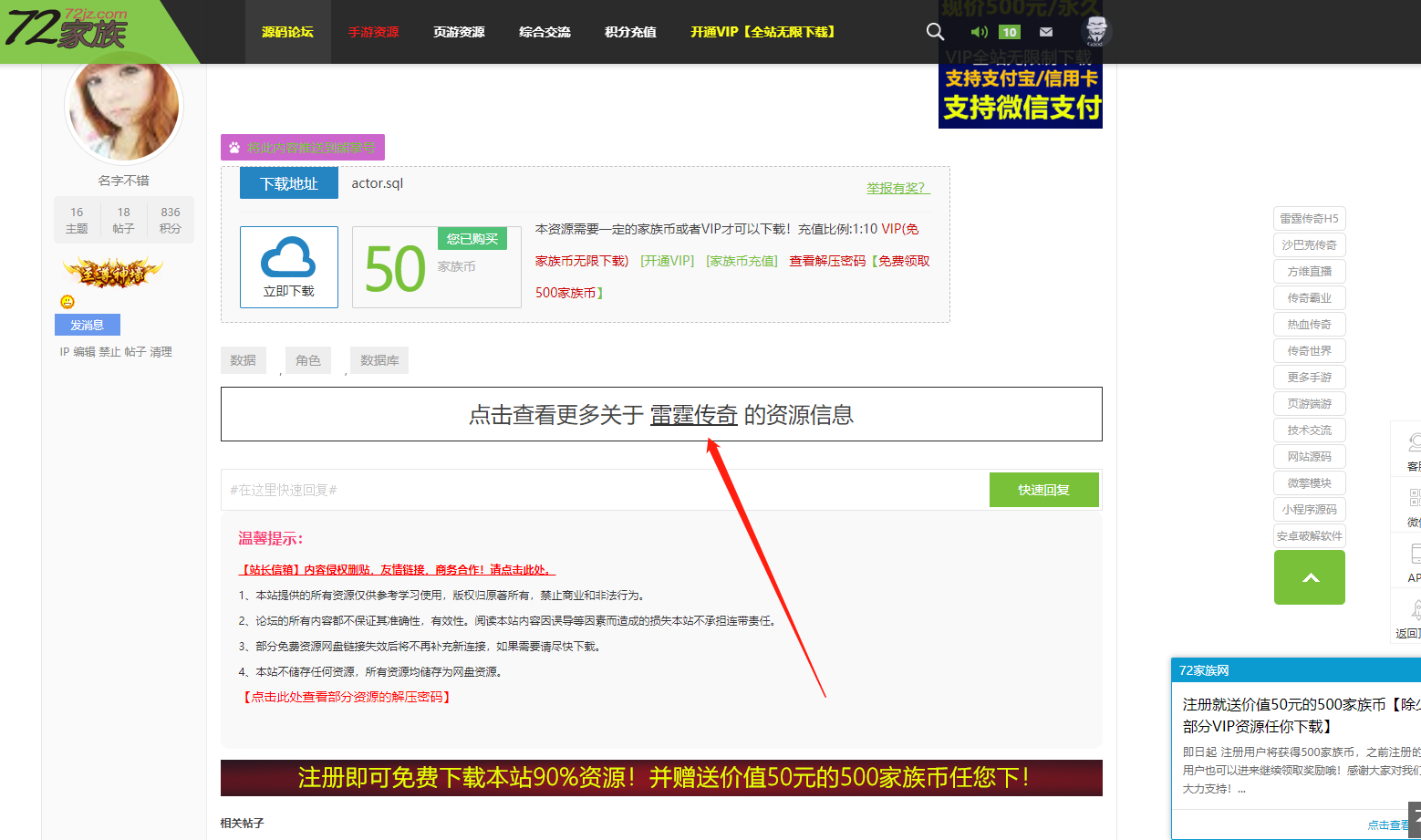Click the 传奇霸业 sidebar tag

1310,298
